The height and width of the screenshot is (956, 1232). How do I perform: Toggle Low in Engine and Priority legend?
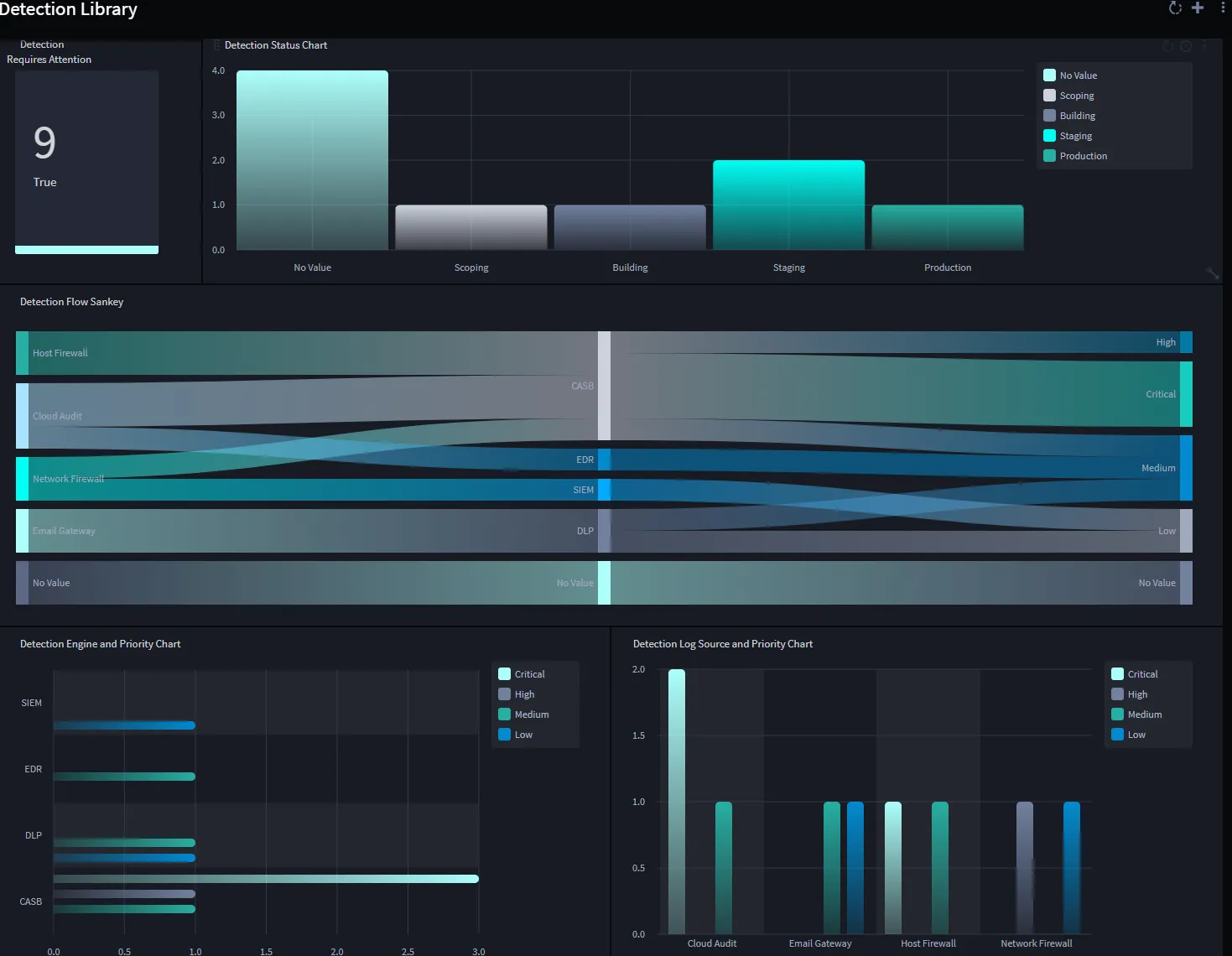coord(516,735)
